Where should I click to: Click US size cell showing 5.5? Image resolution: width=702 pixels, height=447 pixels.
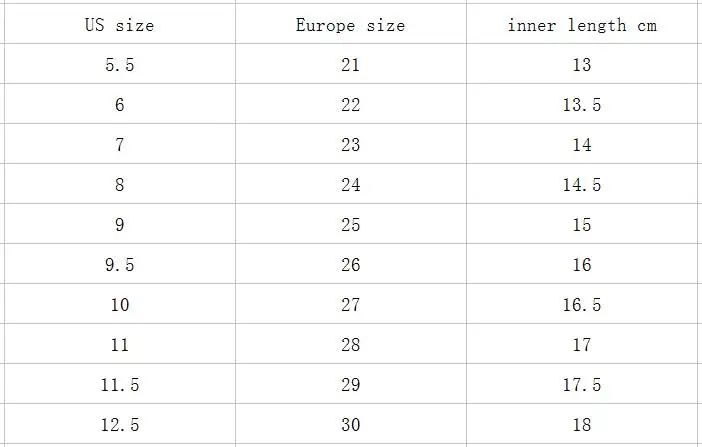click(x=119, y=65)
